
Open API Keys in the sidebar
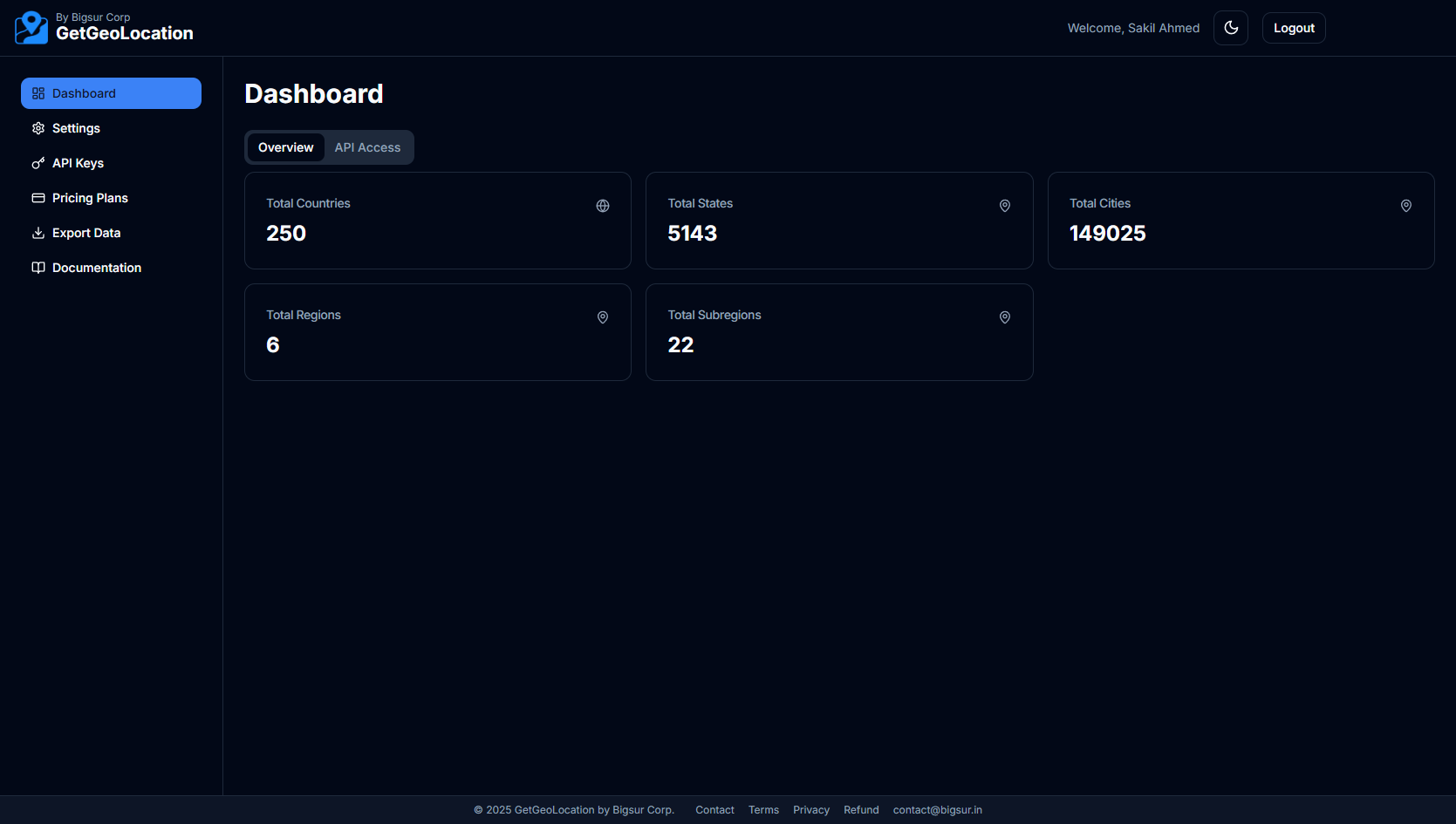pos(111,163)
